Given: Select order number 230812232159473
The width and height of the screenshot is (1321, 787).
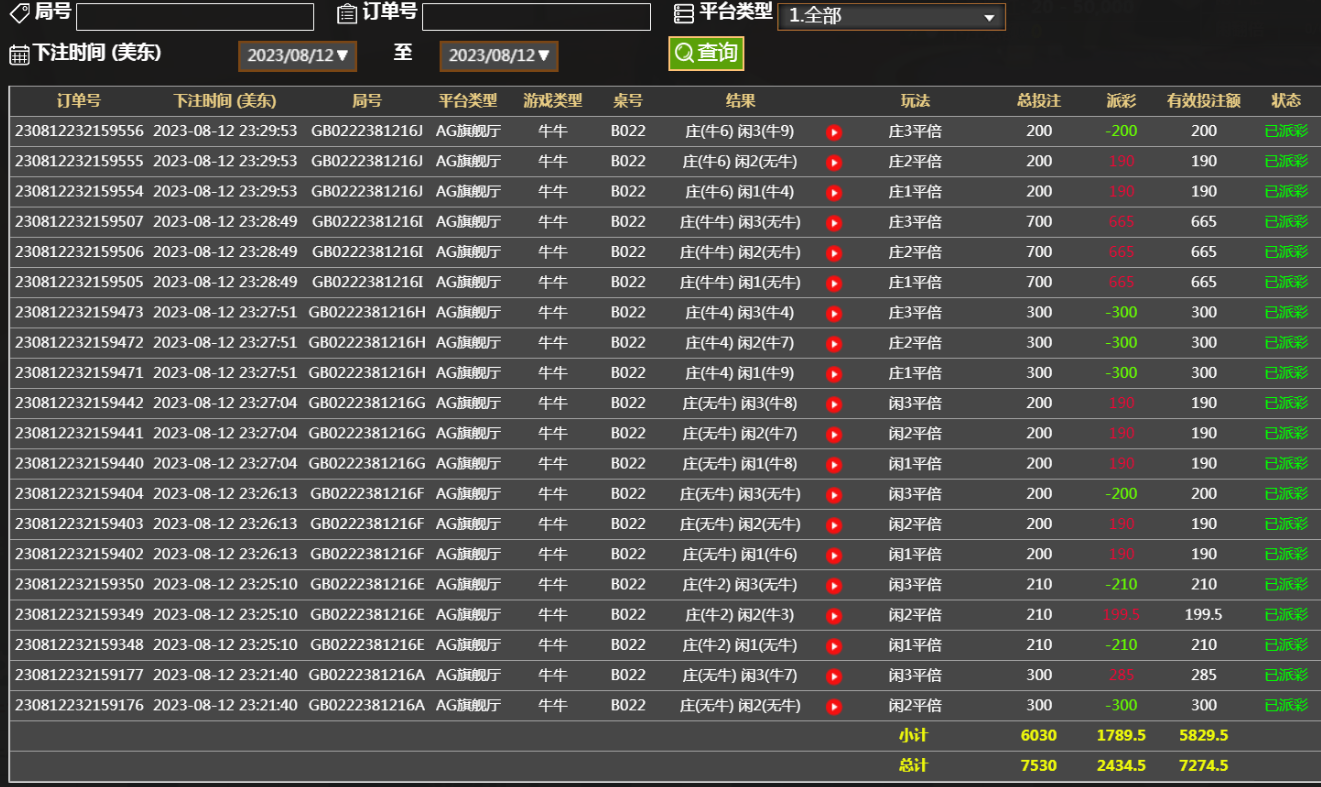Looking at the screenshot, I should (x=79, y=312).
